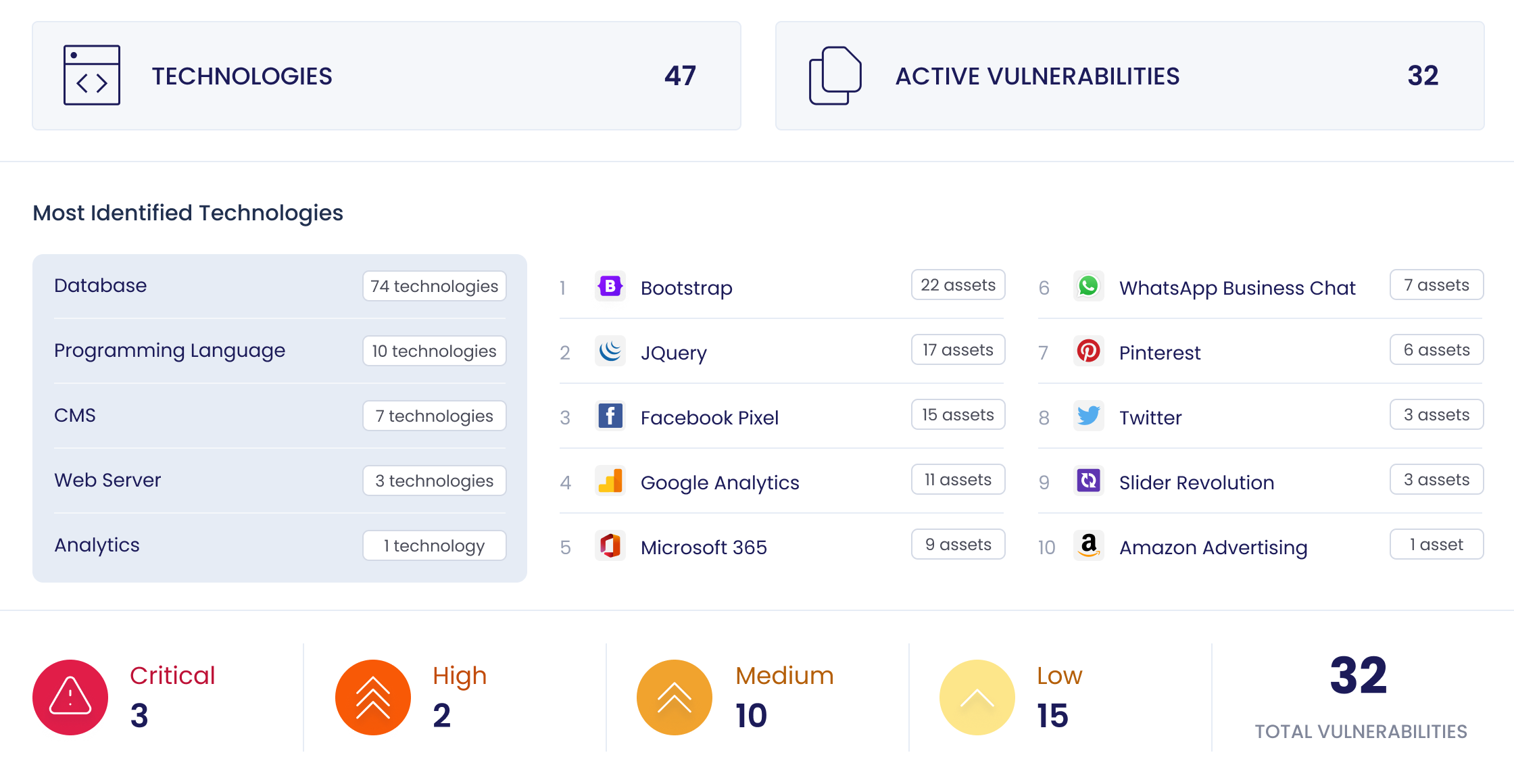The height and width of the screenshot is (784, 1514).
Task: Click the Twitter bird icon
Action: [1089, 416]
